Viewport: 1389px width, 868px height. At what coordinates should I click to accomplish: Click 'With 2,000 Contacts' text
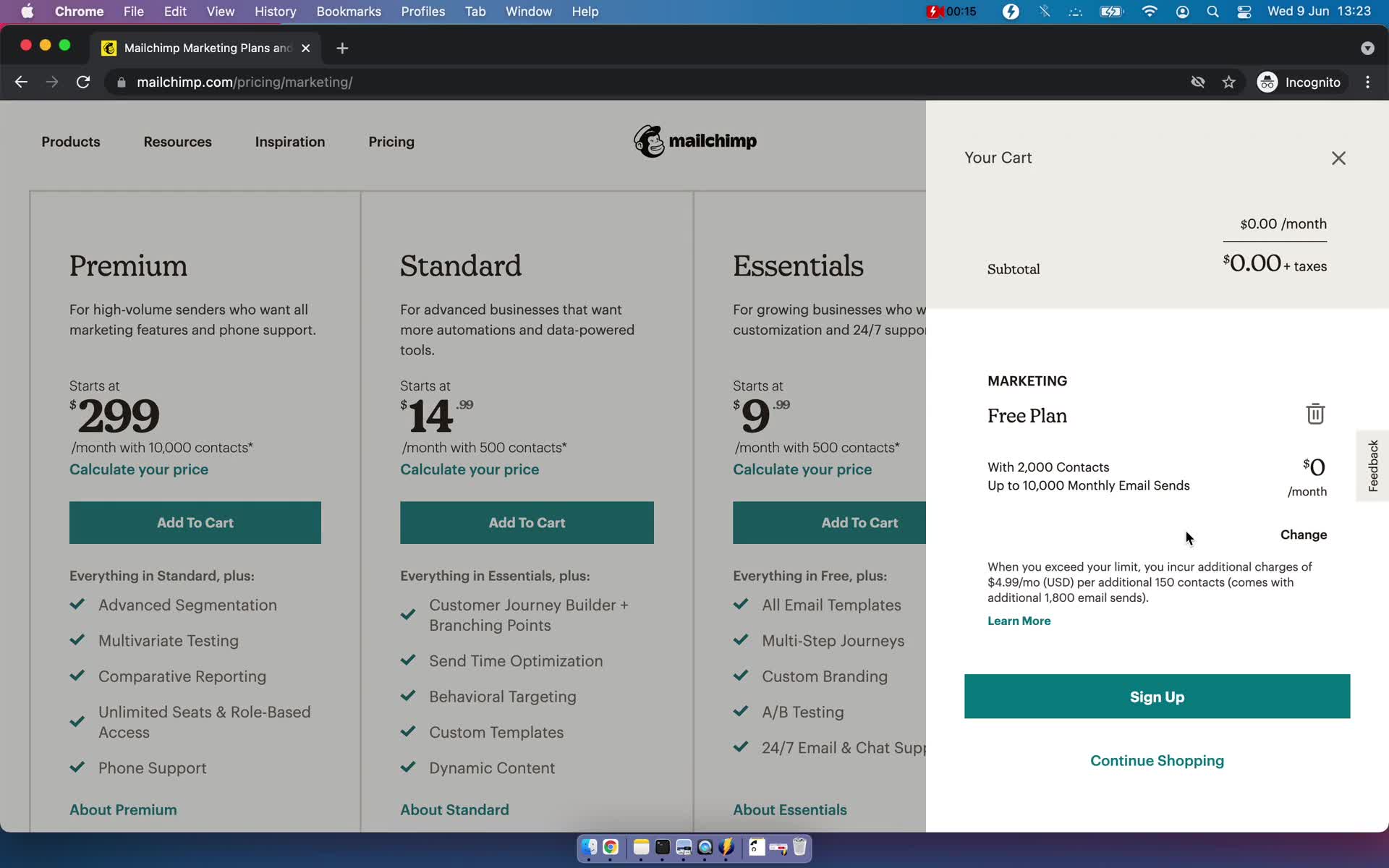pos(1048,467)
